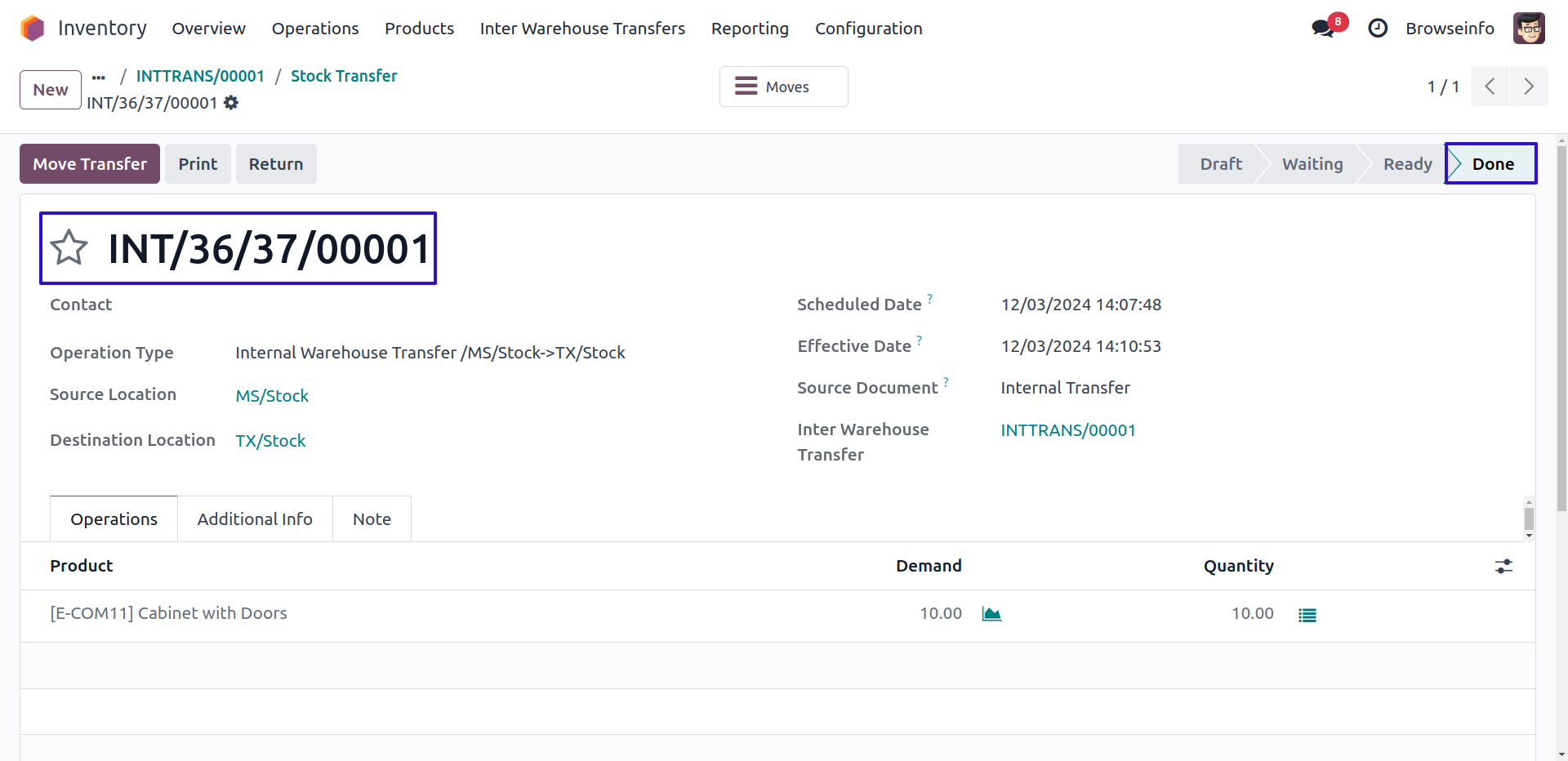Screen dimensions: 1568x761
Task: Expand the Operations top menu
Action: pos(314,29)
